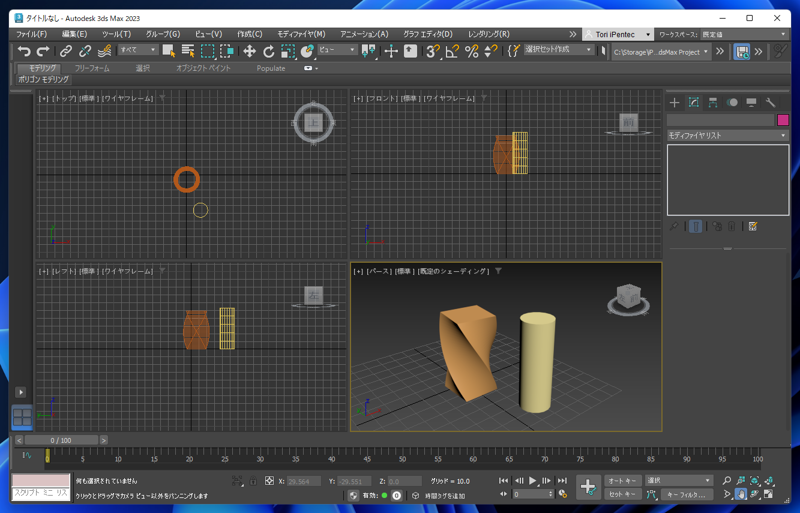Toggle the viewport layout tab icon
Screen dimensions: 800x513
click(22, 417)
